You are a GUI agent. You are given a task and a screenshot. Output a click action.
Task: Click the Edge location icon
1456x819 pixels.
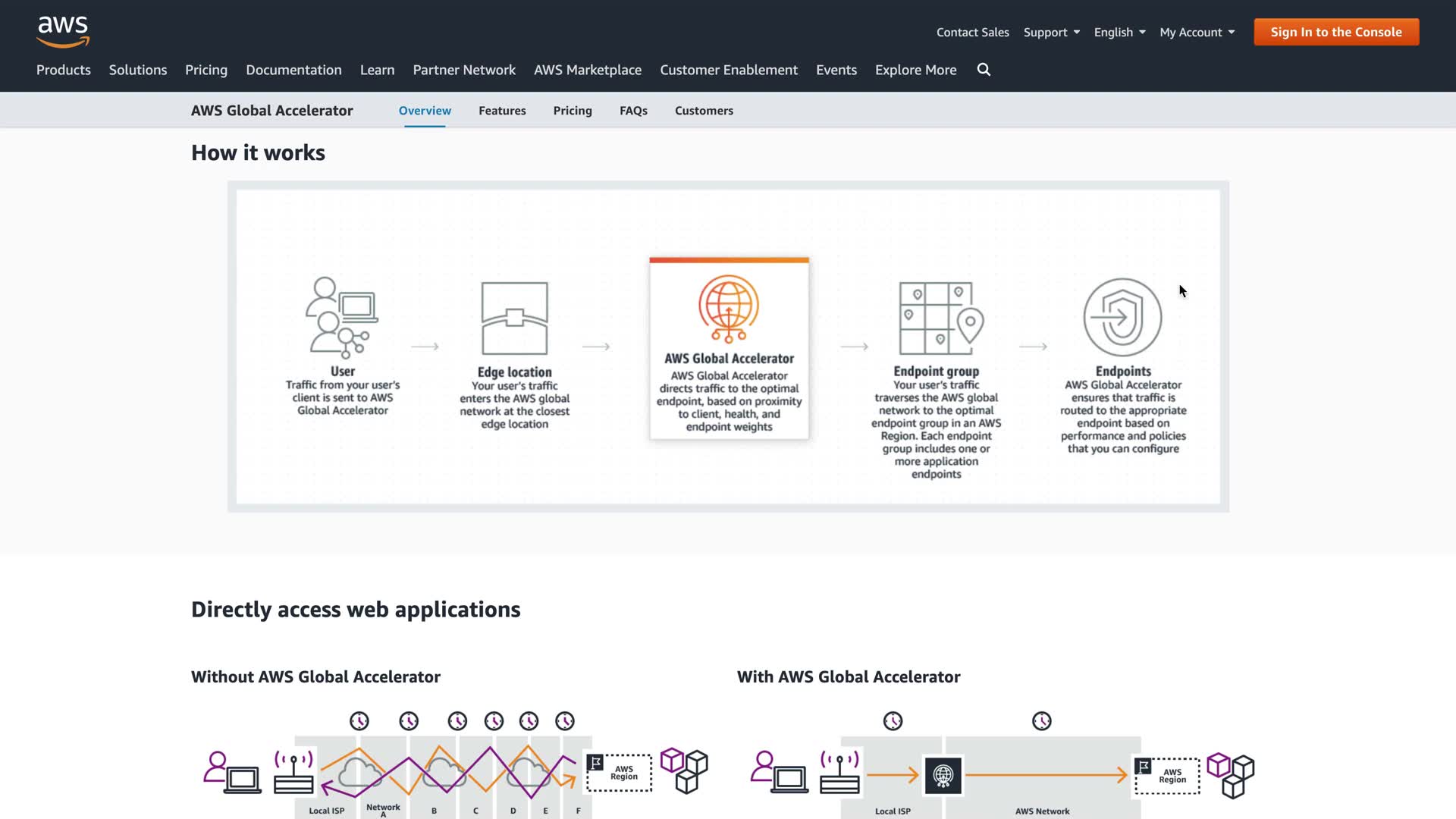click(x=514, y=318)
